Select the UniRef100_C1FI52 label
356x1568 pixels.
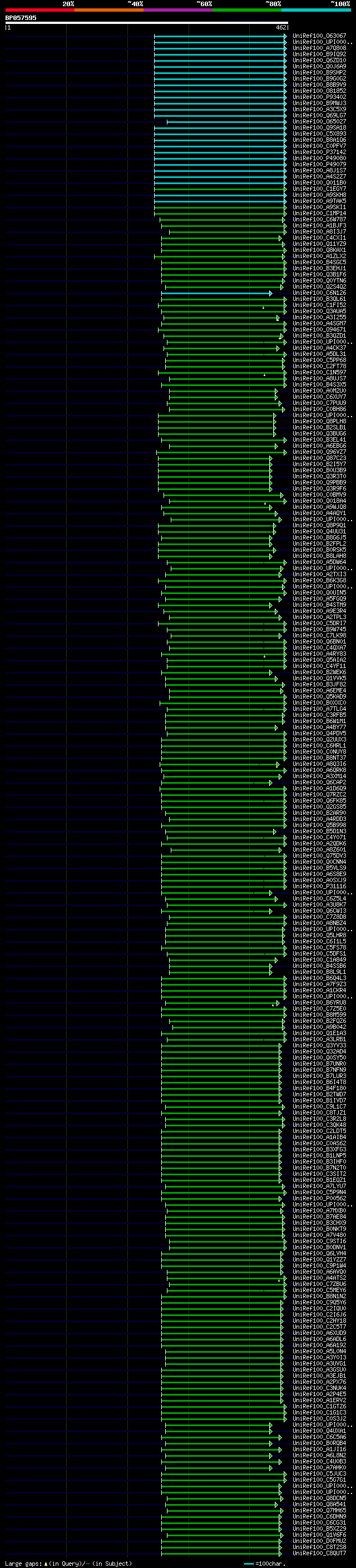319,305
